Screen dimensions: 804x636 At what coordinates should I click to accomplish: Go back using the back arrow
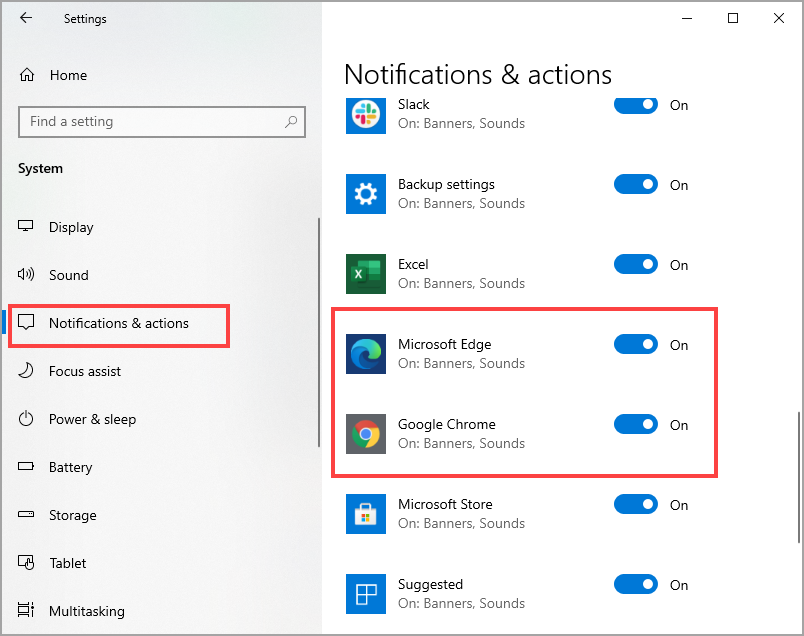(x=26, y=18)
